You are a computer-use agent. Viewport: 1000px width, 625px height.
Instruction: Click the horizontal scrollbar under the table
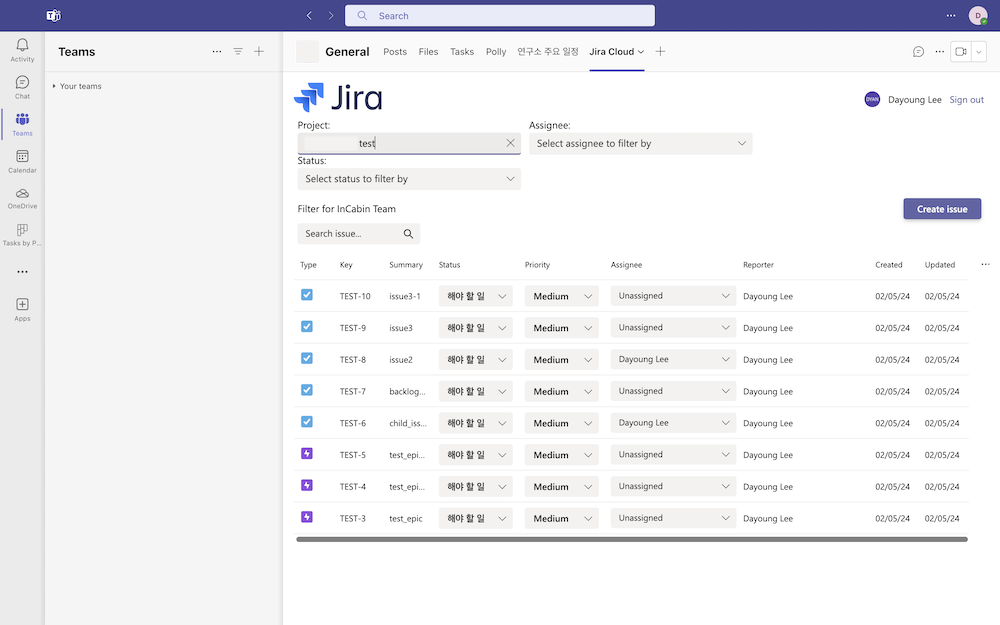(632, 540)
